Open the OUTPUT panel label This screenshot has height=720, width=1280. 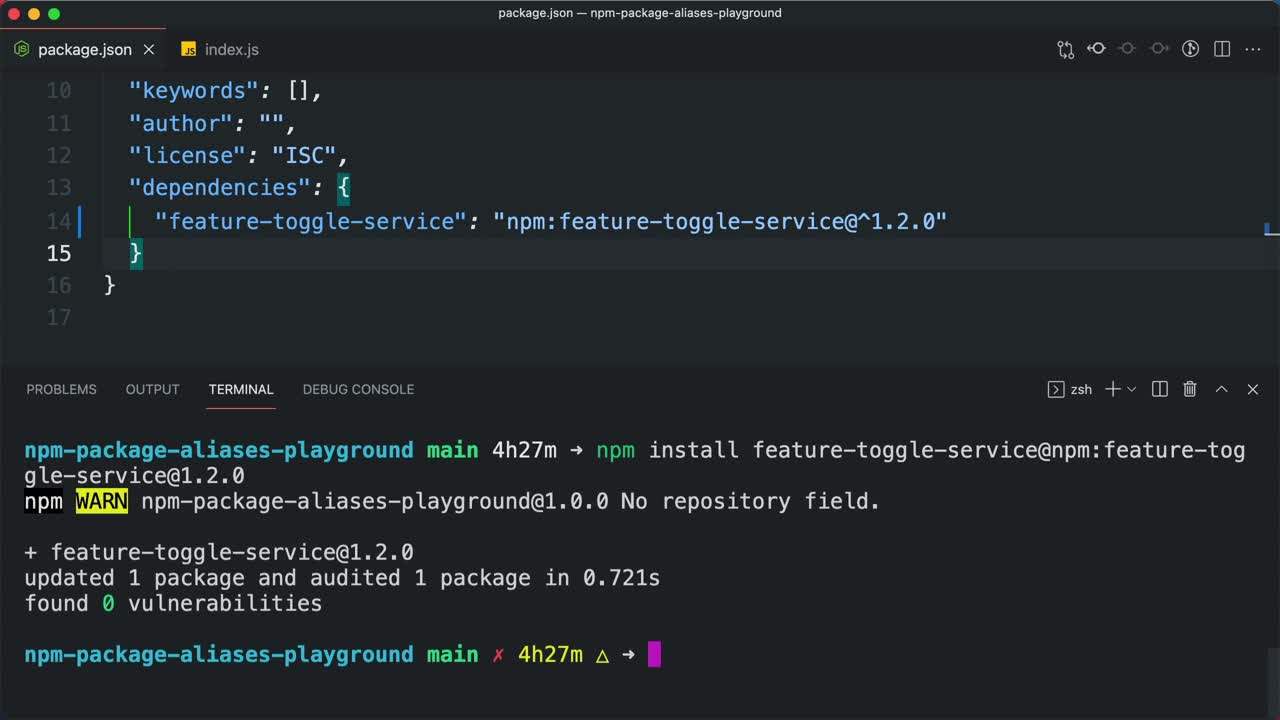point(152,389)
